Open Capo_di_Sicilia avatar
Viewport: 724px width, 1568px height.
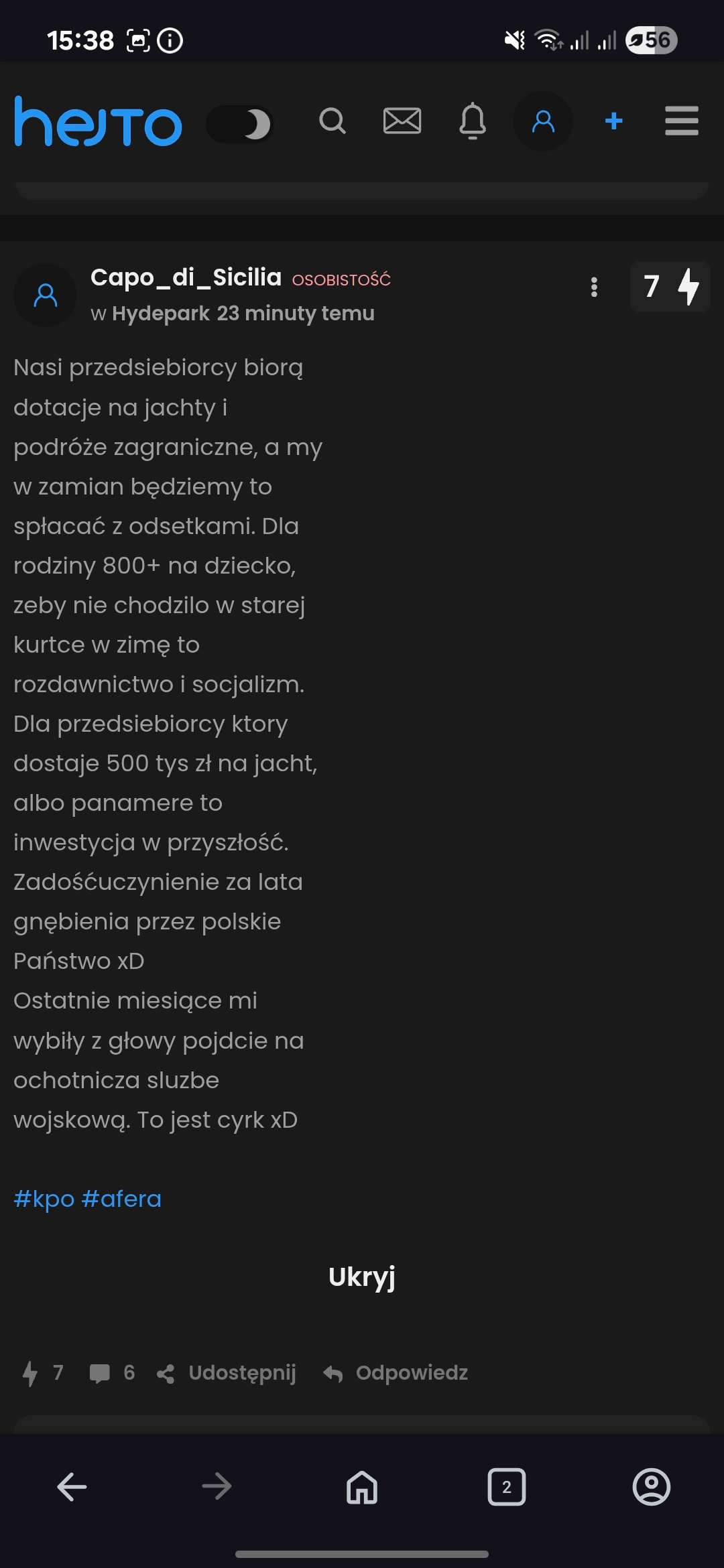pos(46,295)
